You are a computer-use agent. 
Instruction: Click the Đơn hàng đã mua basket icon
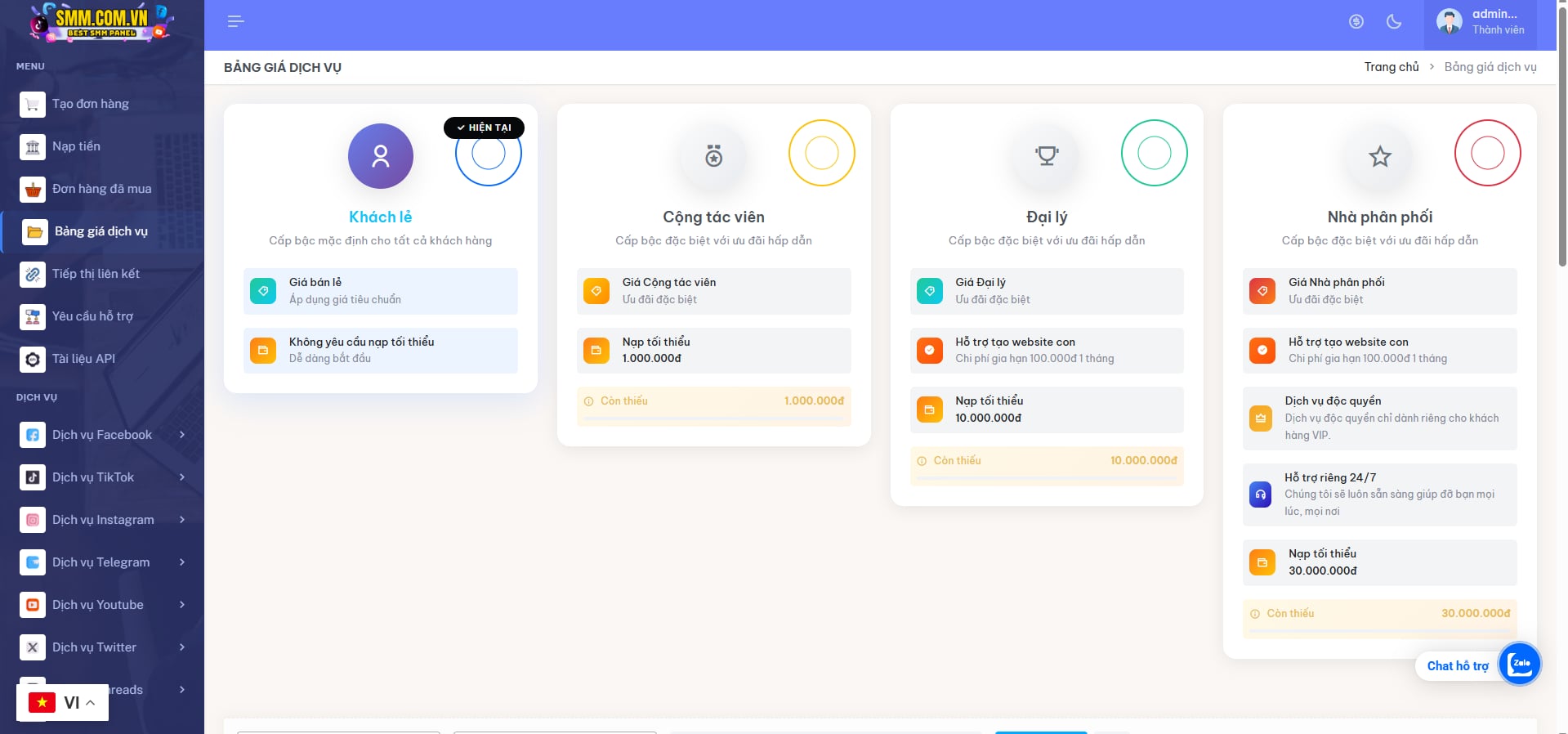pos(33,189)
